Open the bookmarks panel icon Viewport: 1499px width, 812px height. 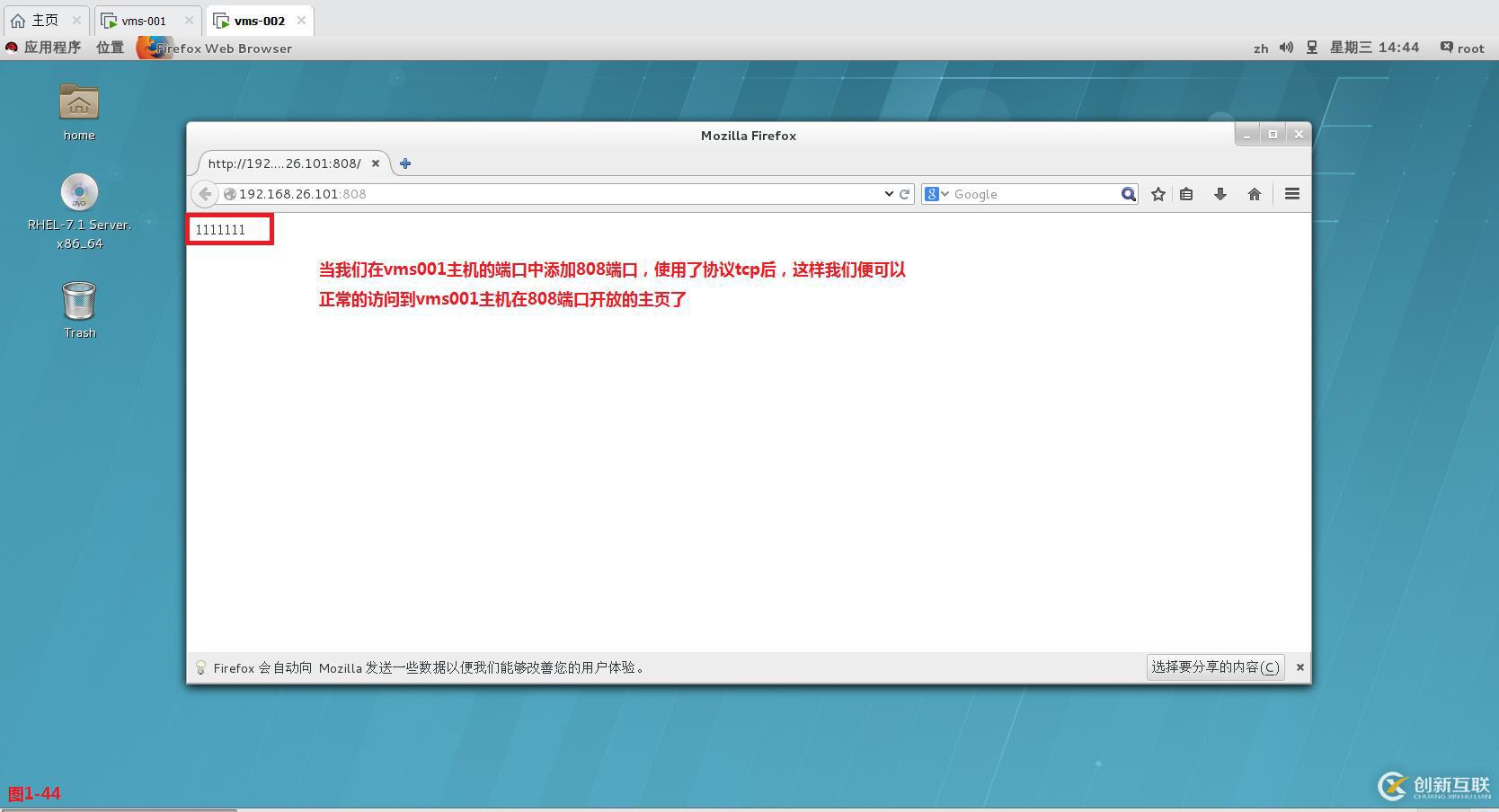pyautogui.click(x=1186, y=193)
